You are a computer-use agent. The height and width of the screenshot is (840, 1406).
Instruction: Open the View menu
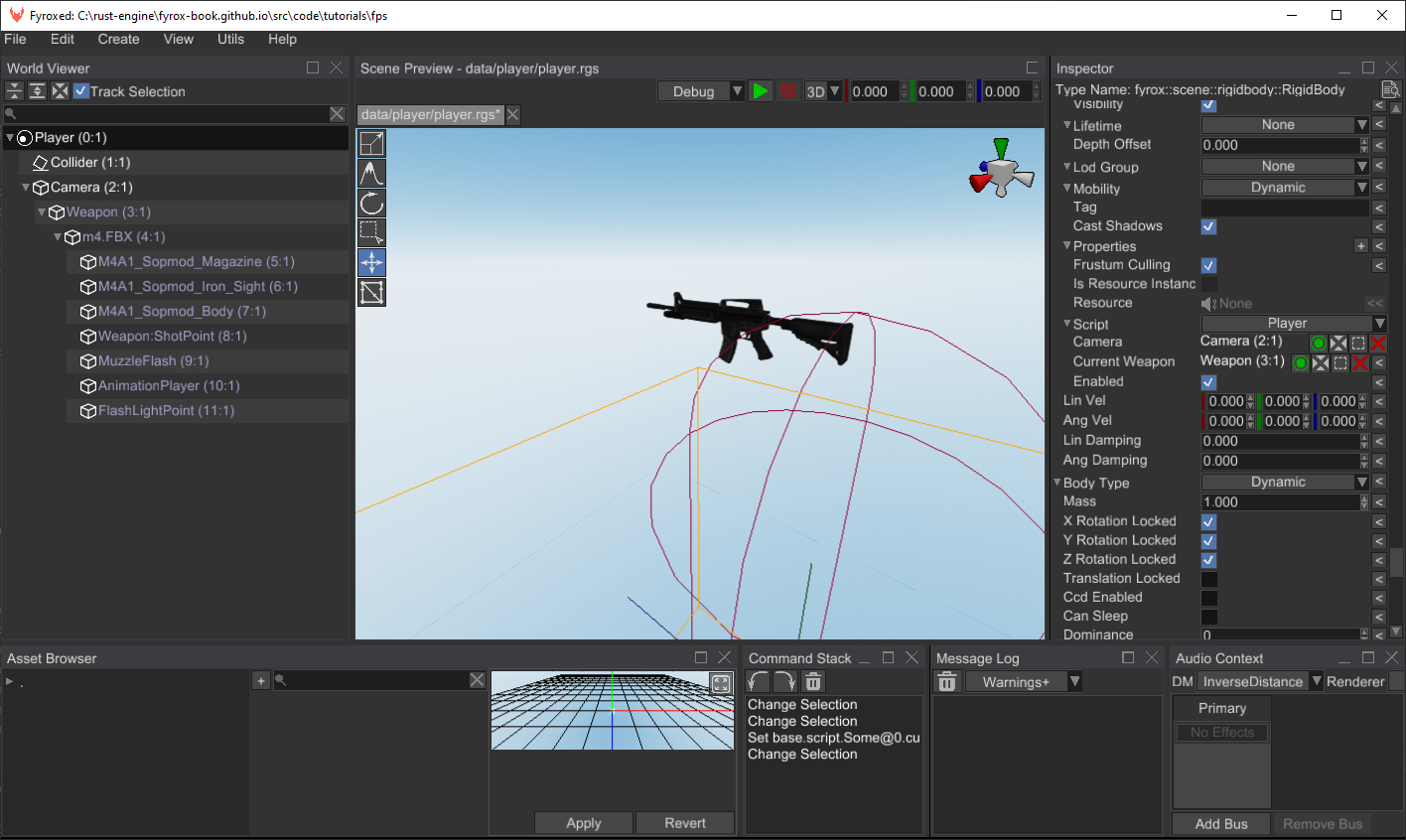[x=179, y=39]
